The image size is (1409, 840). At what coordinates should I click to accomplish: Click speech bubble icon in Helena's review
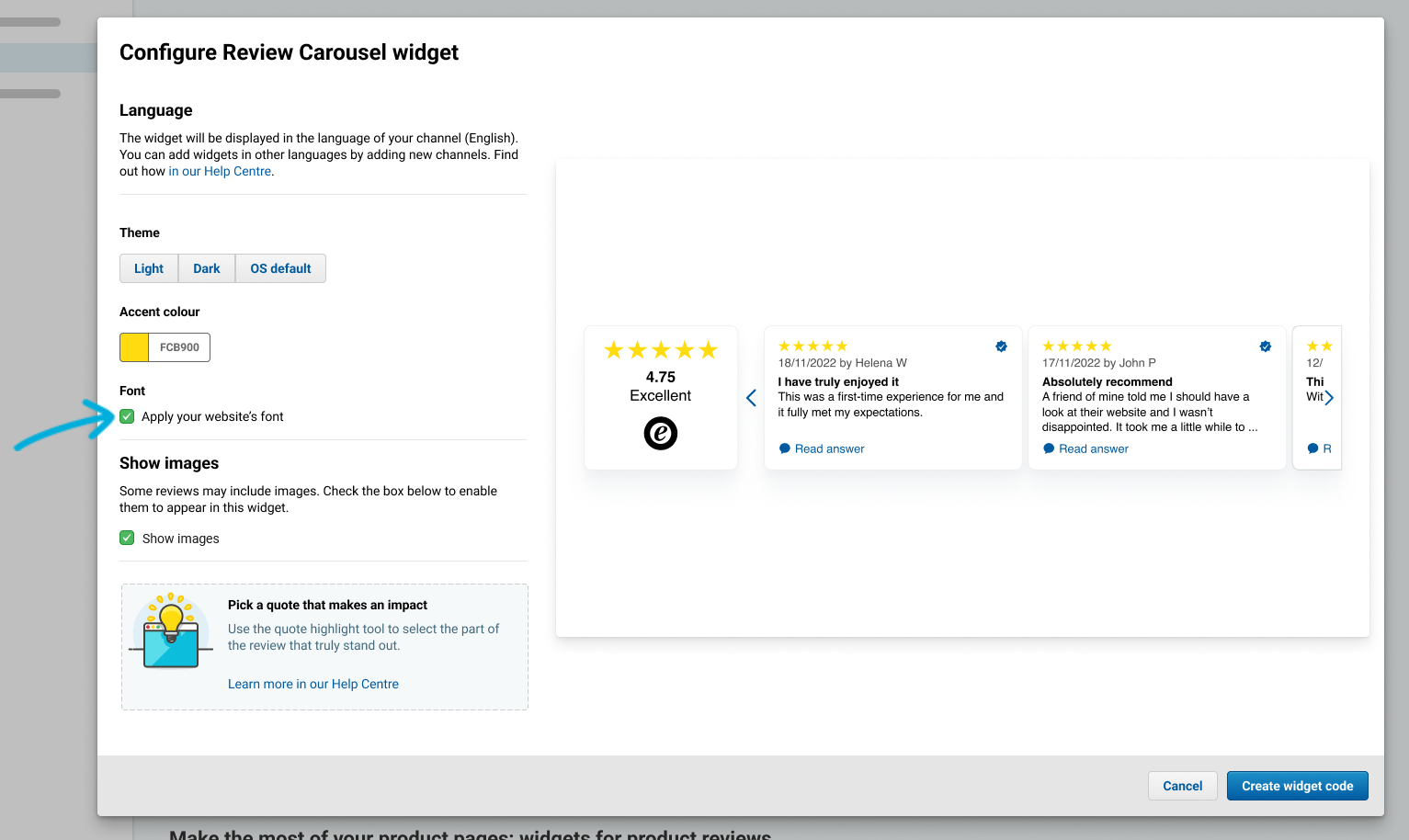785,448
